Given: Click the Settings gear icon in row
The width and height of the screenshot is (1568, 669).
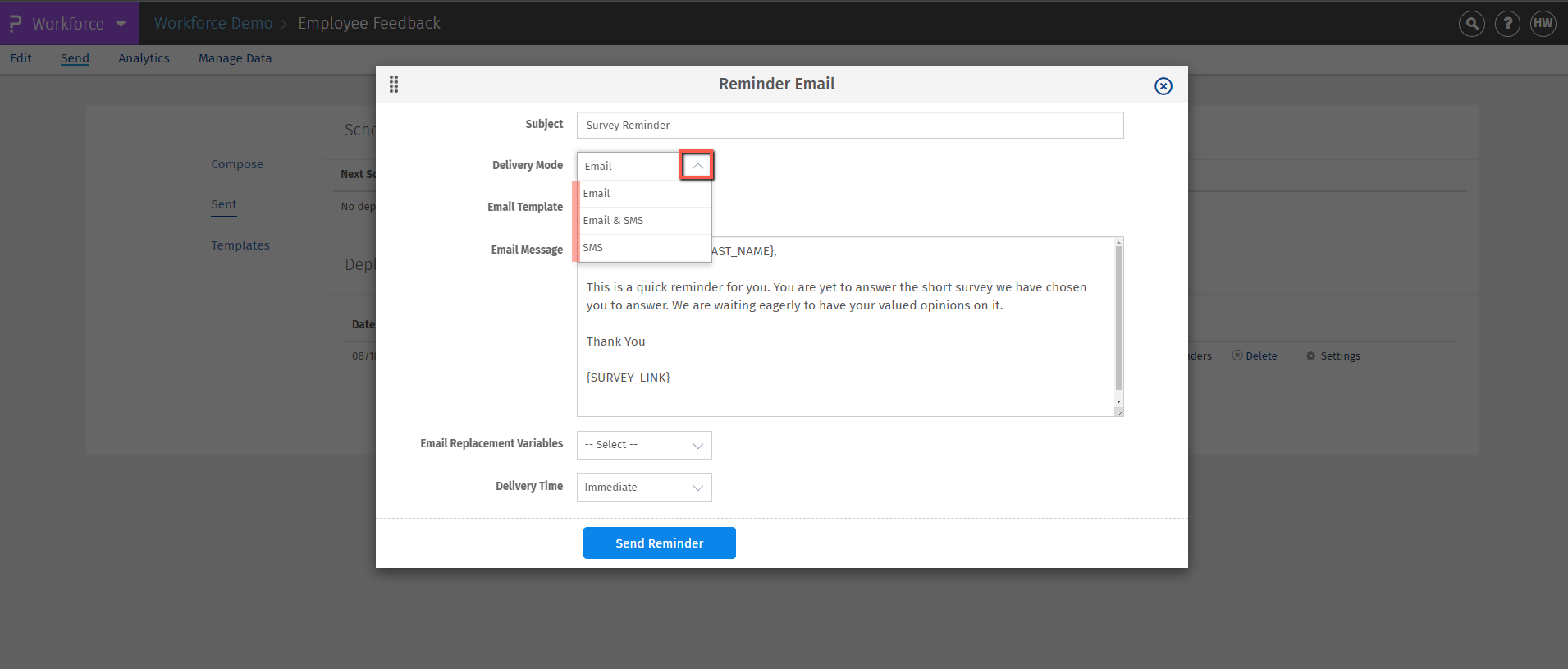Looking at the screenshot, I should (1310, 356).
